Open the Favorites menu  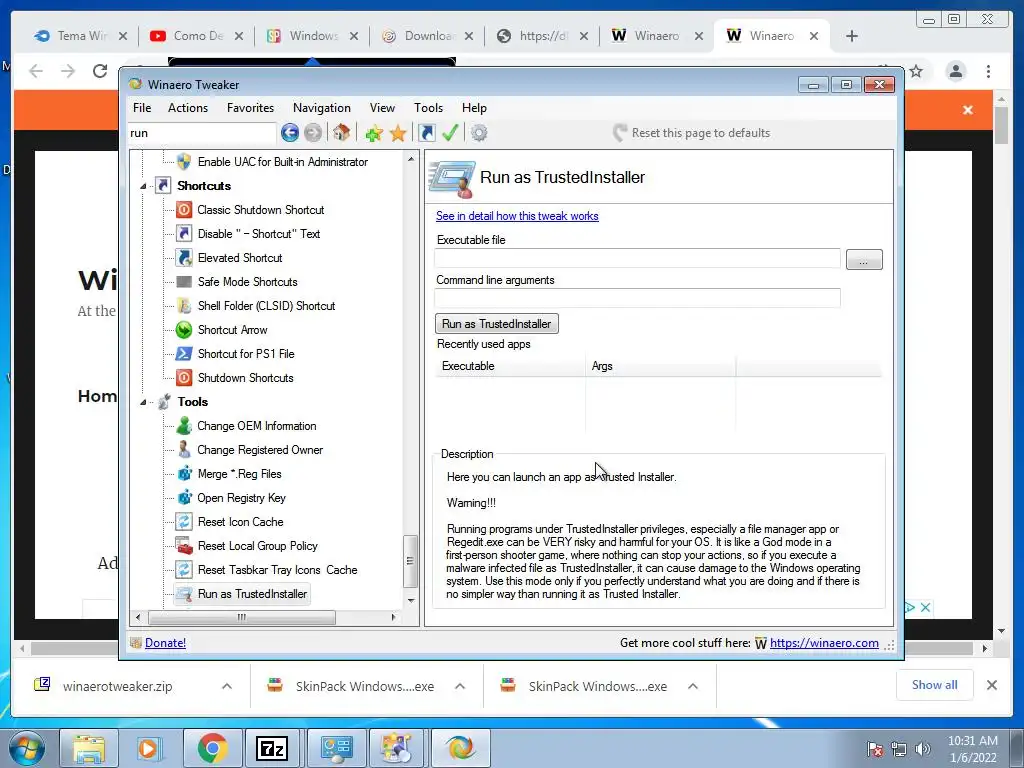click(250, 108)
